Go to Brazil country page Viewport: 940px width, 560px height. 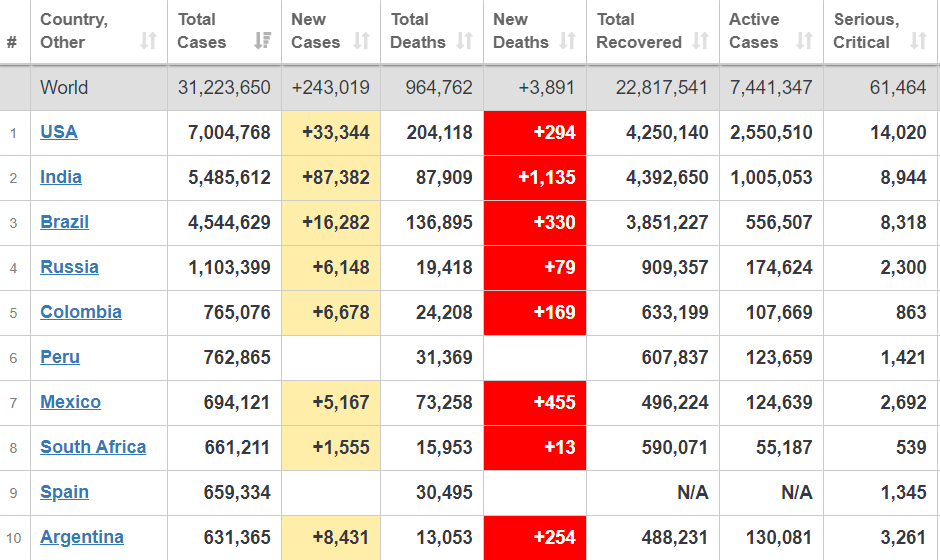pos(65,222)
